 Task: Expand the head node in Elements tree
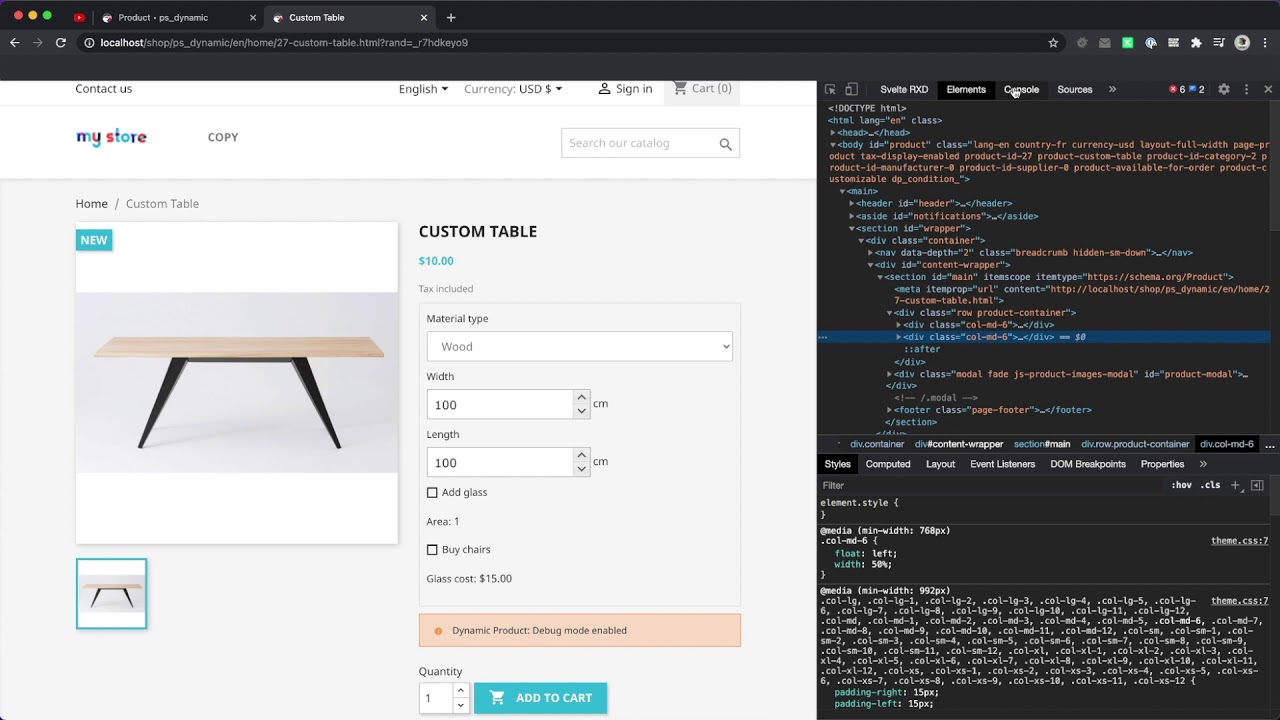[832, 132]
